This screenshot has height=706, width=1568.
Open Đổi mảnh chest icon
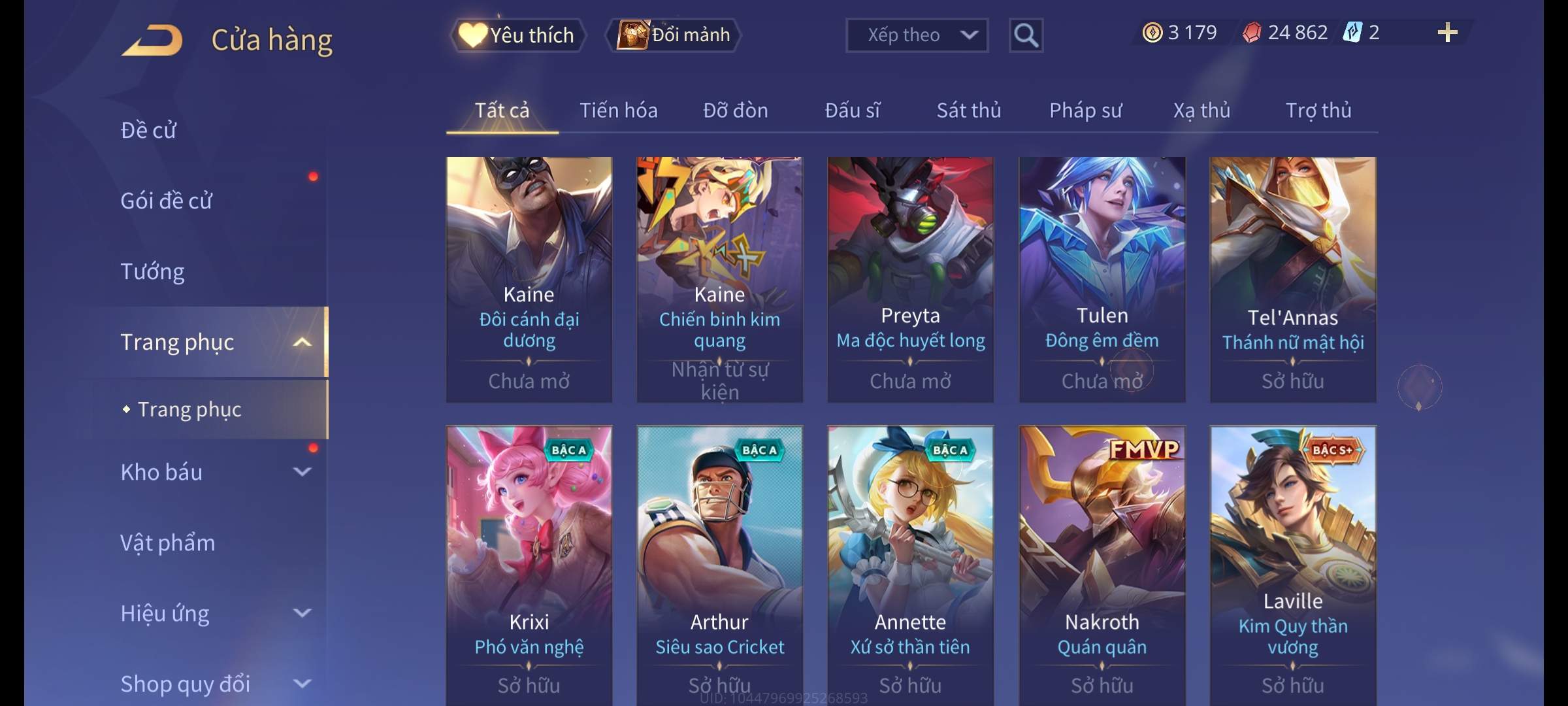632,35
